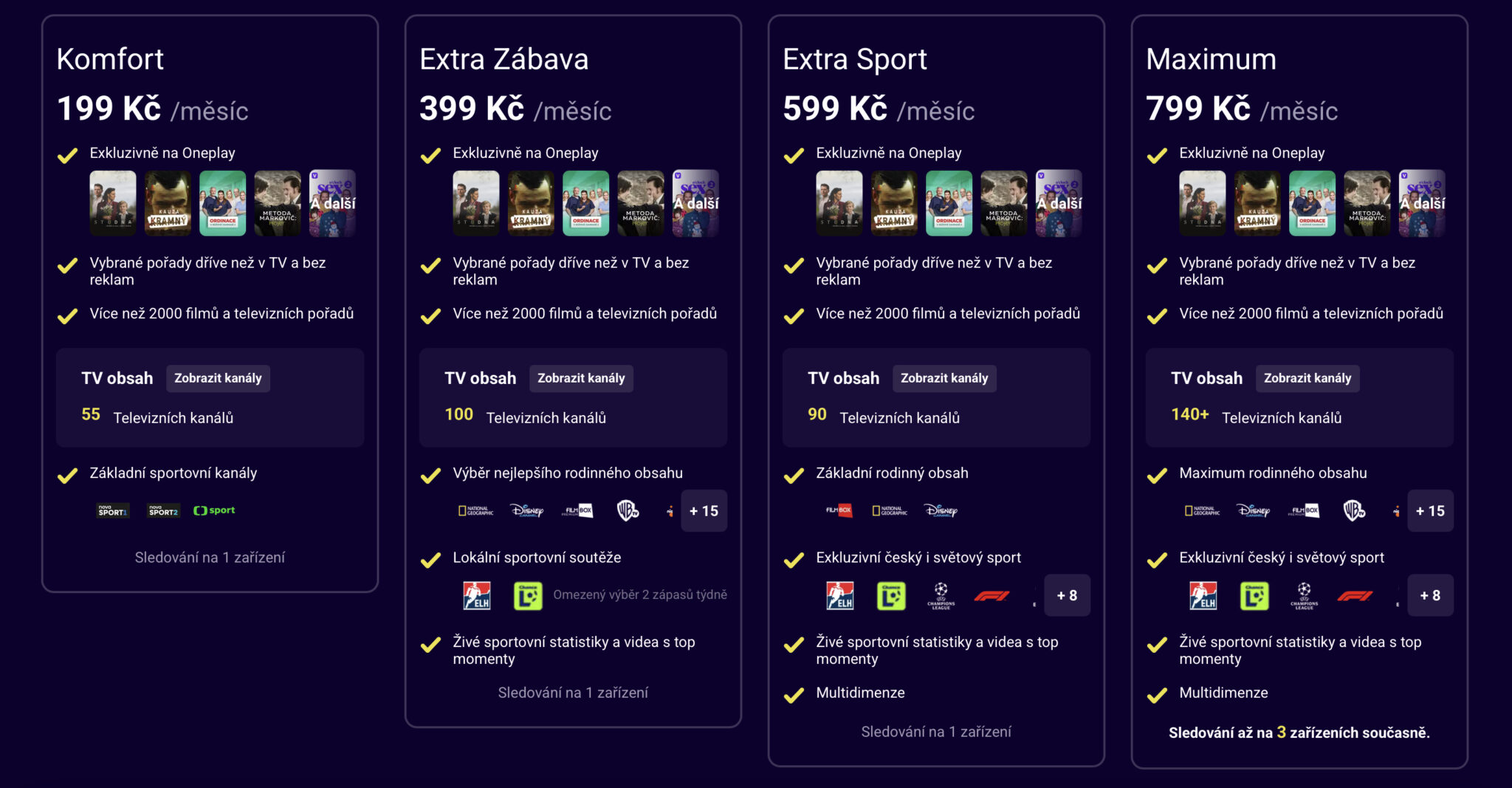
Task: Open channel list via Zobrazit kanály in Maximum
Action: (x=1307, y=378)
